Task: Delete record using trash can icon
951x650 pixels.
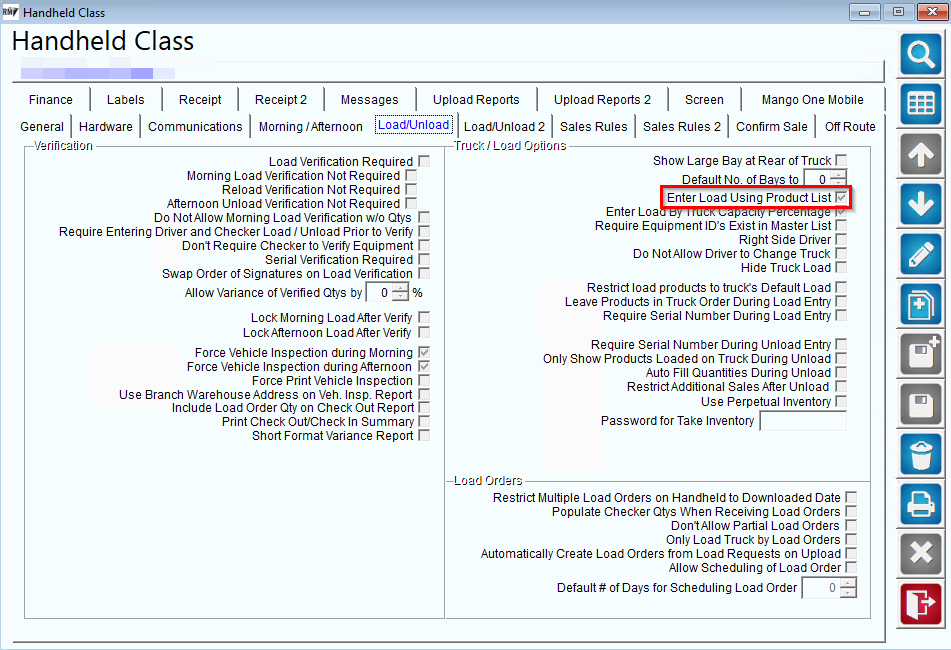Action: [x=921, y=454]
